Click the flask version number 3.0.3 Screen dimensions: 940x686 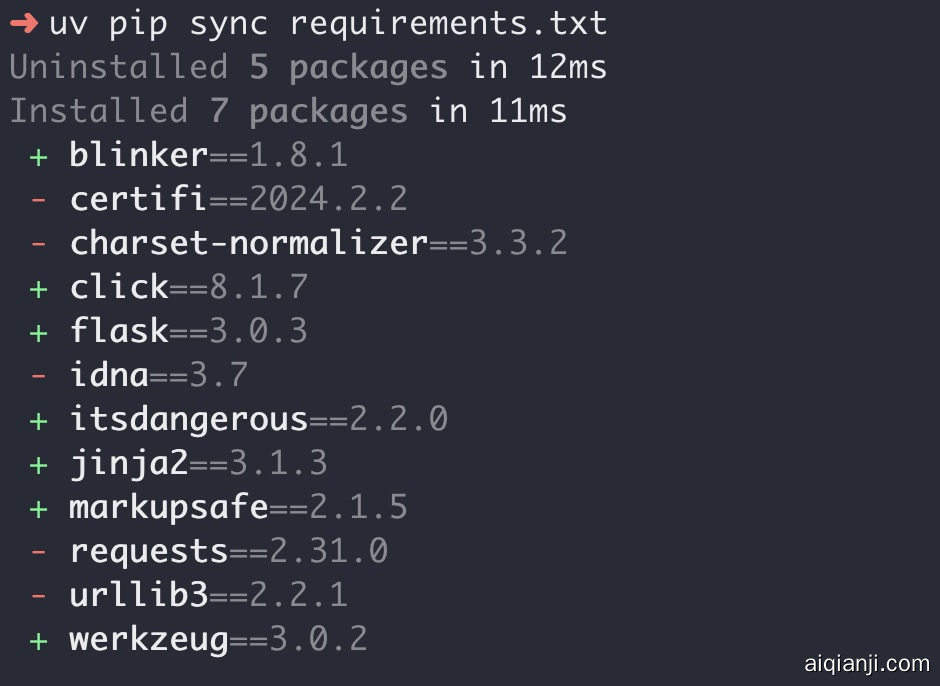click(x=258, y=331)
